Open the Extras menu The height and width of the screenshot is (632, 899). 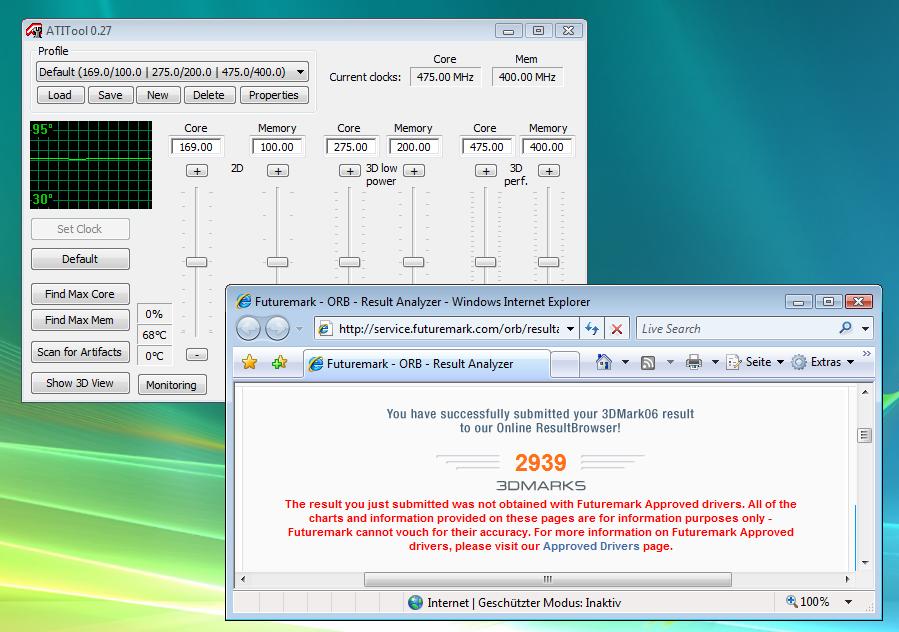(x=823, y=362)
